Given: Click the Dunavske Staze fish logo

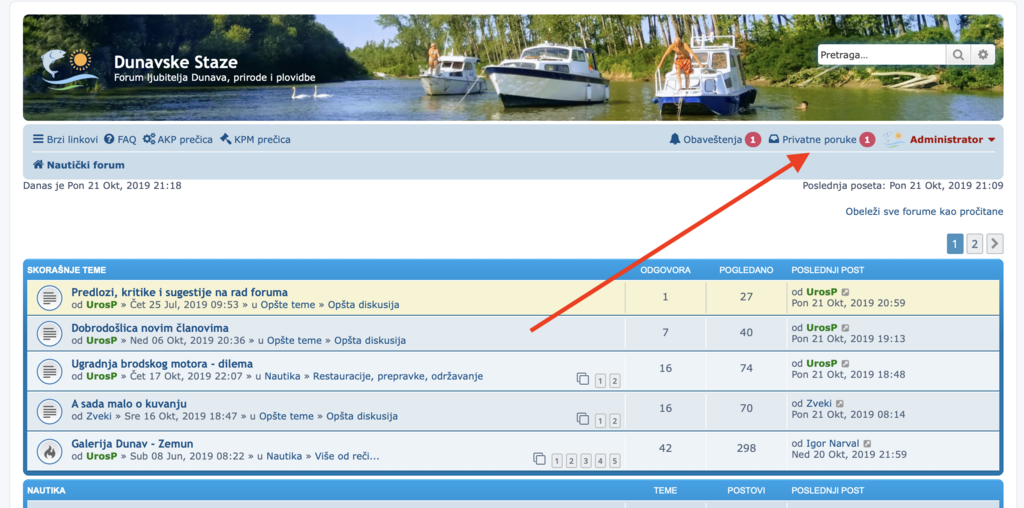Looking at the screenshot, I should point(70,70).
